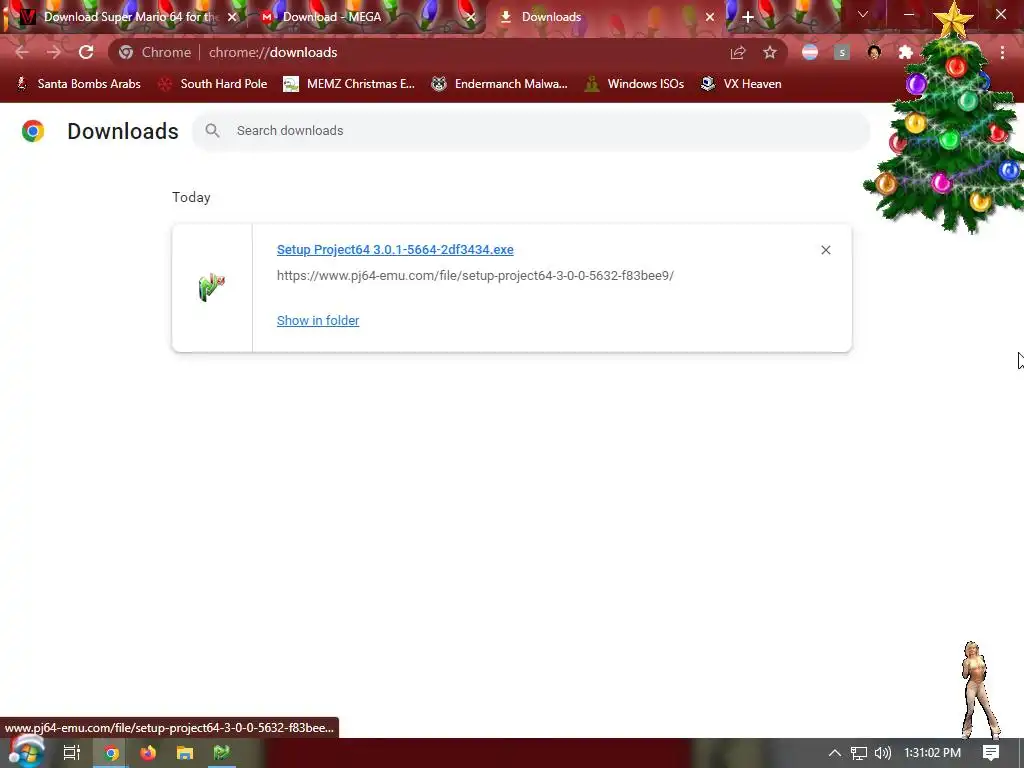Image resolution: width=1024 pixels, height=768 pixels.
Task: Open the notification center icon
Action: click(x=991, y=753)
